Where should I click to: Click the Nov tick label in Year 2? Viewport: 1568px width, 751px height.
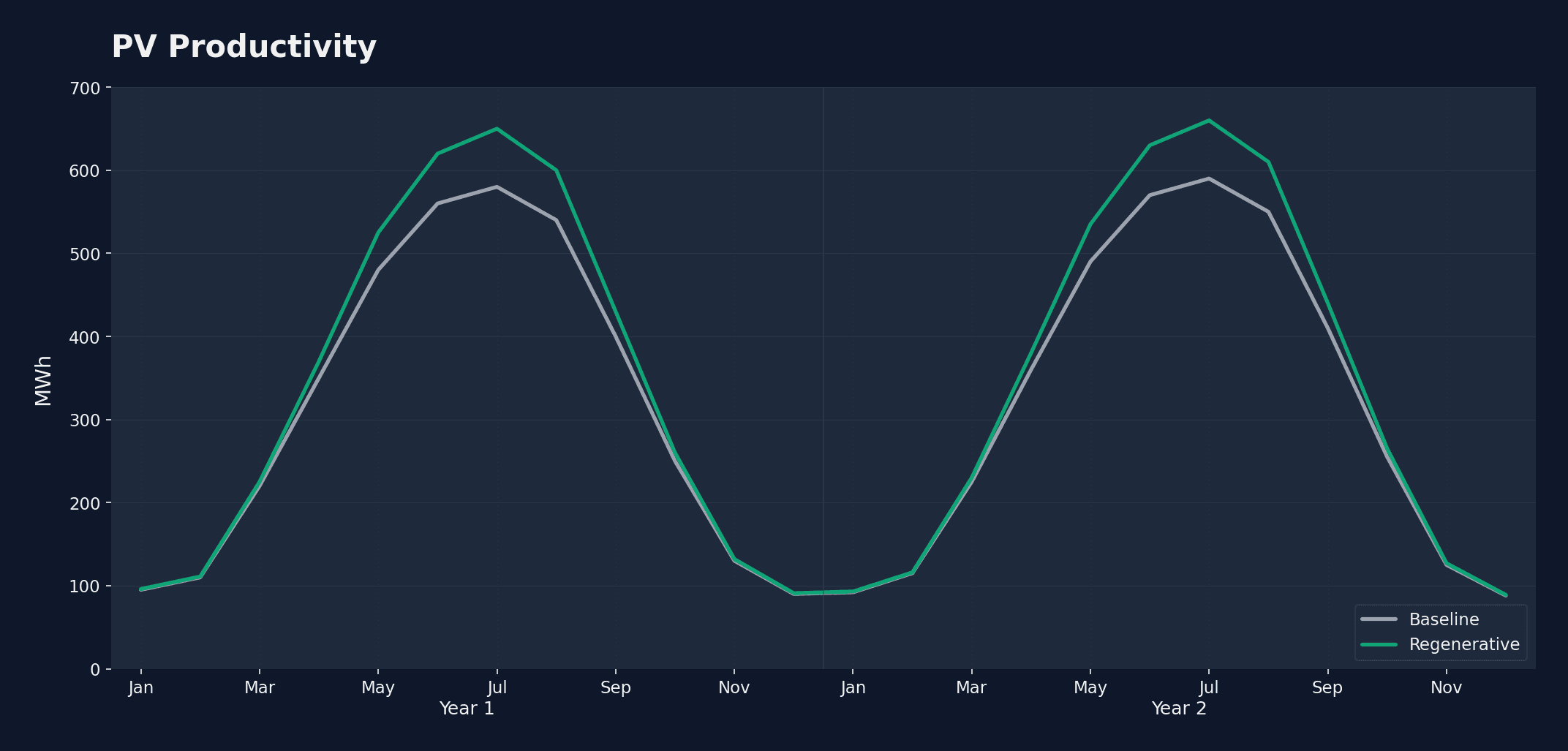1446,687
